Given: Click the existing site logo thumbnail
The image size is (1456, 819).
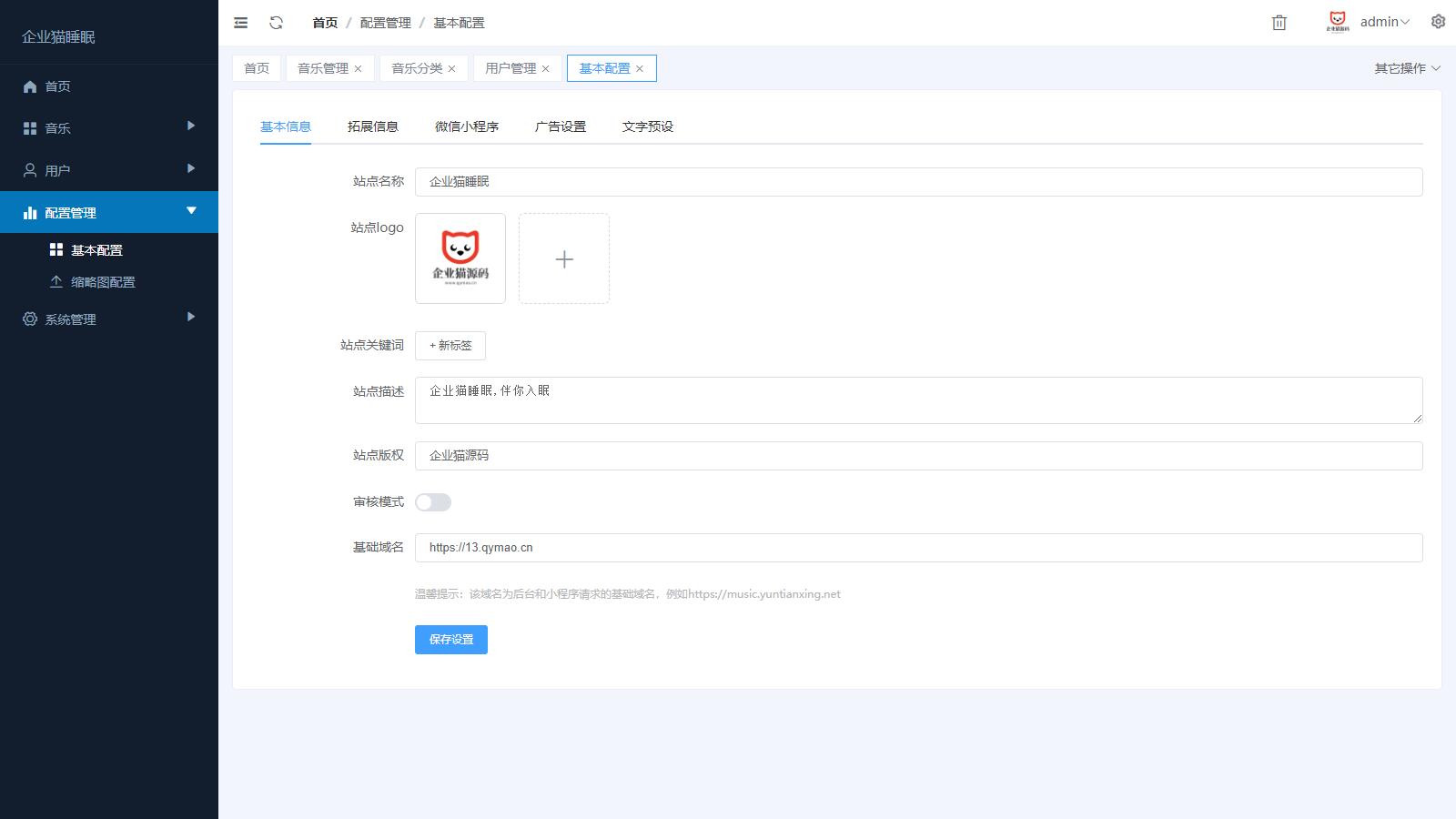Looking at the screenshot, I should tap(460, 258).
